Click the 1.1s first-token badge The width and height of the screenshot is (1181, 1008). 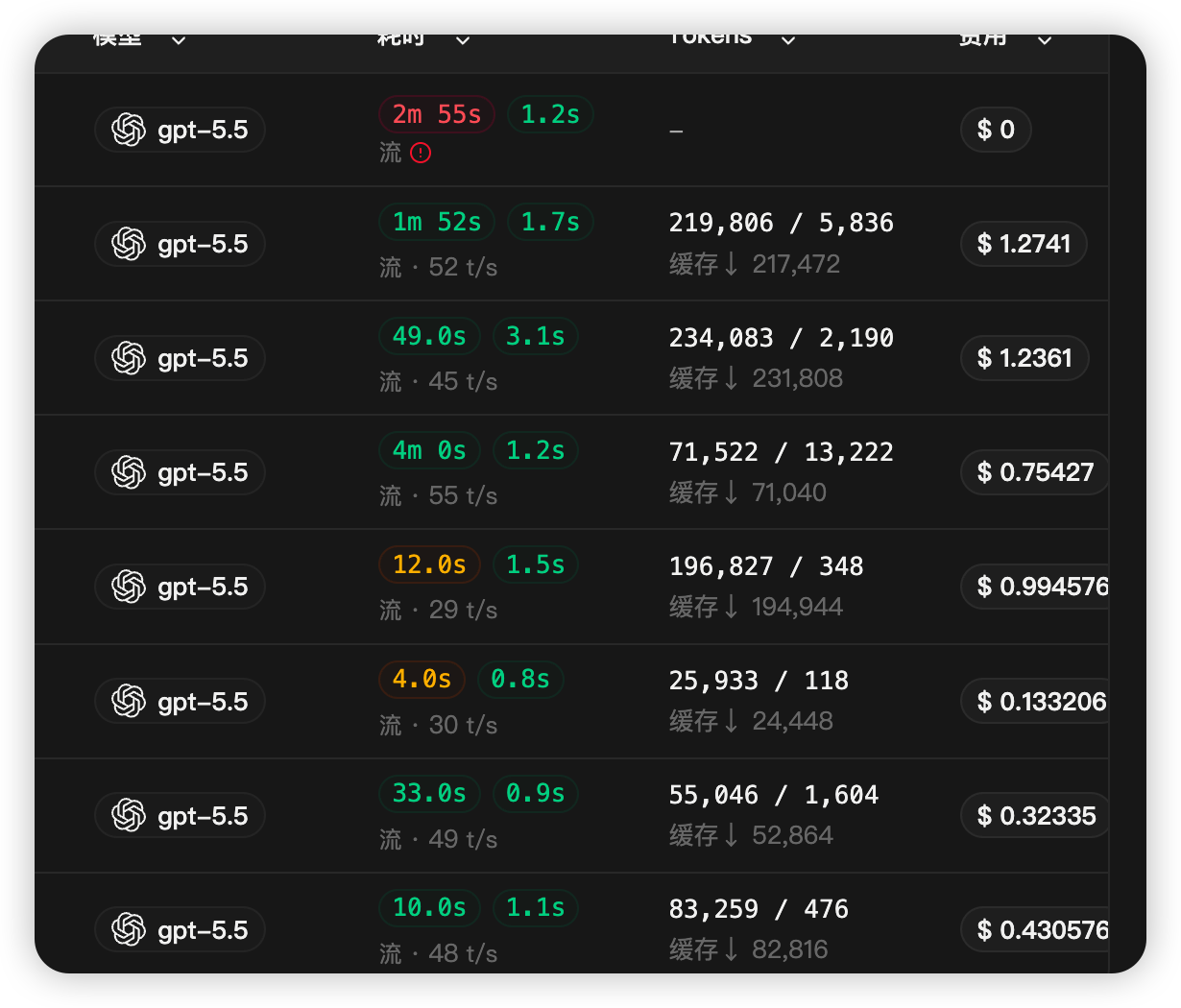pyautogui.click(x=536, y=907)
